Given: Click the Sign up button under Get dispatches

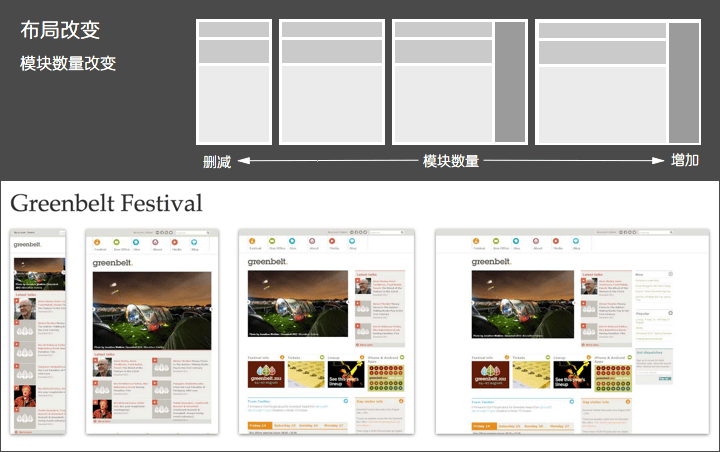Looking at the screenshot, I should pyautogui.click(x=664, y=379).
